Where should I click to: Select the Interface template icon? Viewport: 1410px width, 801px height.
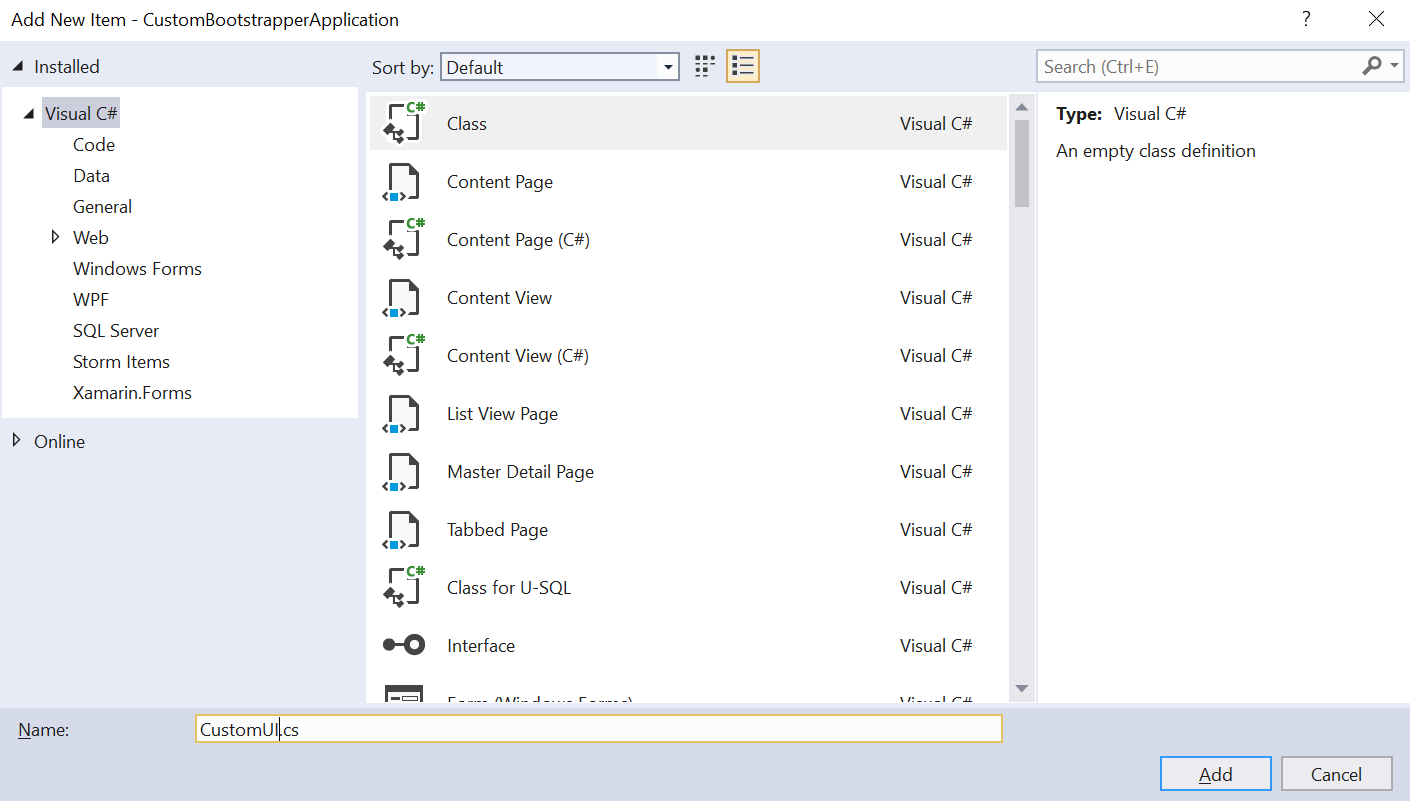tap(404, 645)
